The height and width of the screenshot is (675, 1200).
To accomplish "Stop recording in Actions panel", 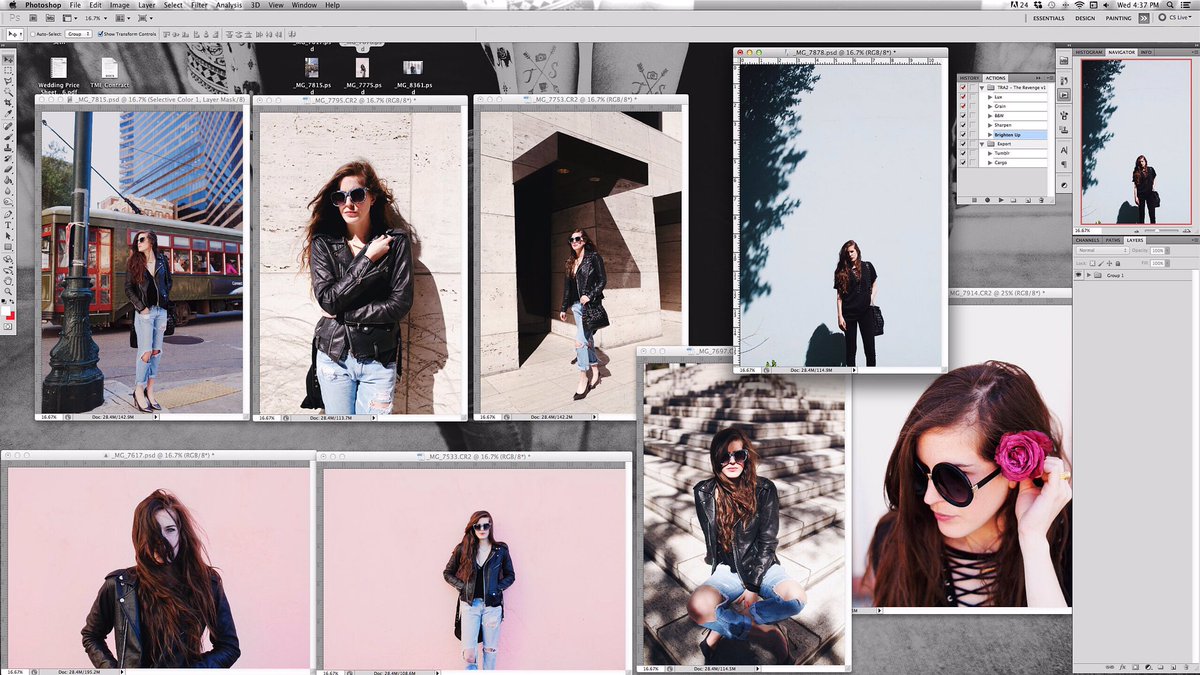I will pos(974,200).
